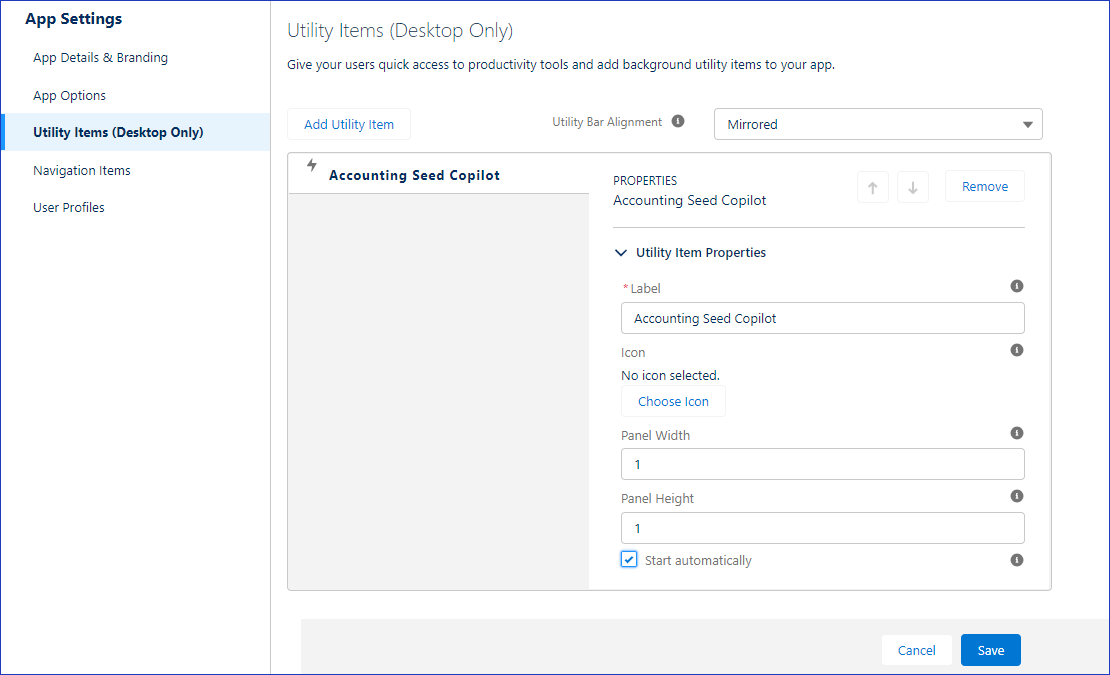
Task: Open the Mirrored alignment dropdown
Action: click(877, 125)
